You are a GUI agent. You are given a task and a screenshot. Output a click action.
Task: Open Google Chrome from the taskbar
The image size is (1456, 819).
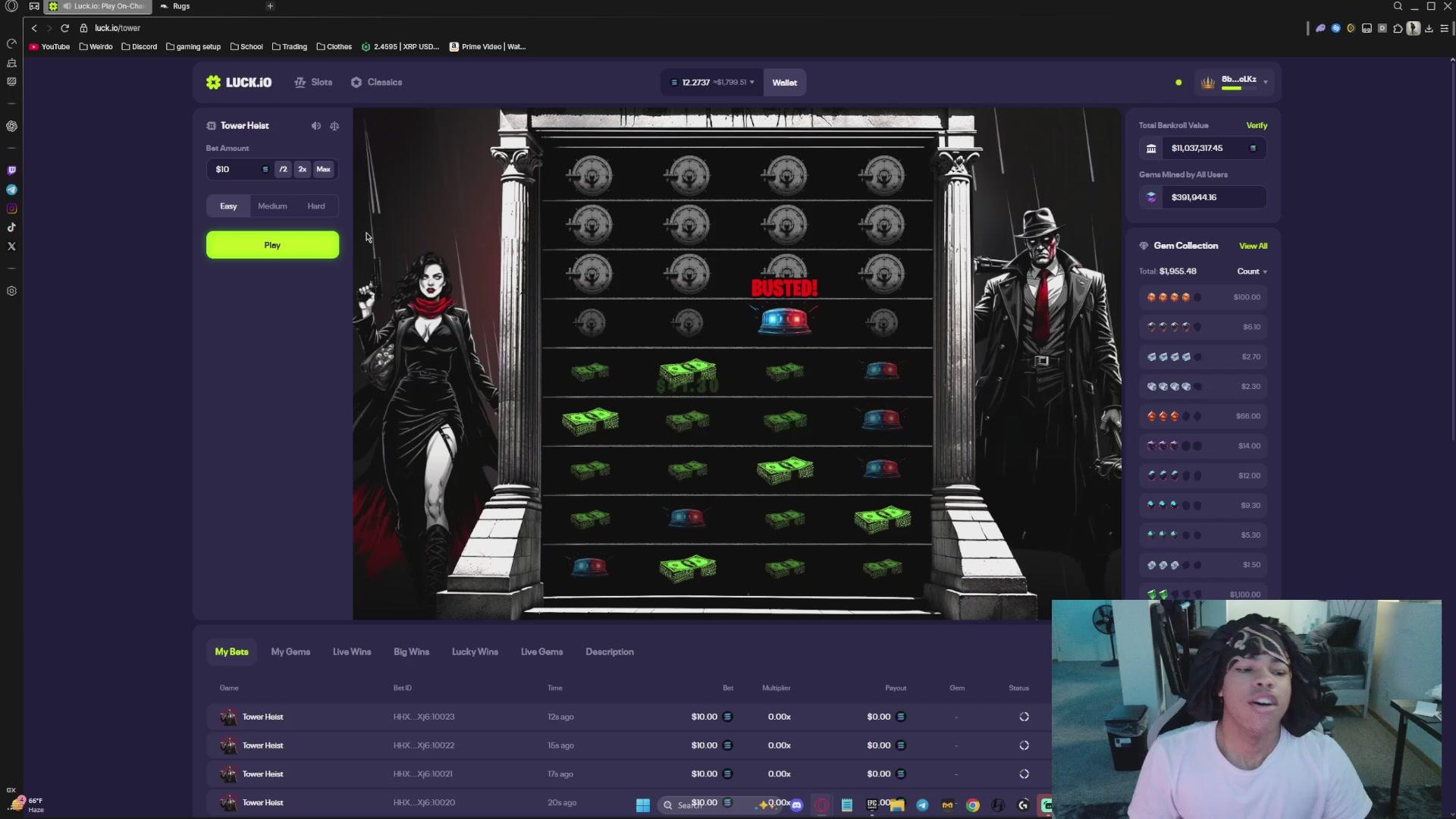(x=973, y=805)
